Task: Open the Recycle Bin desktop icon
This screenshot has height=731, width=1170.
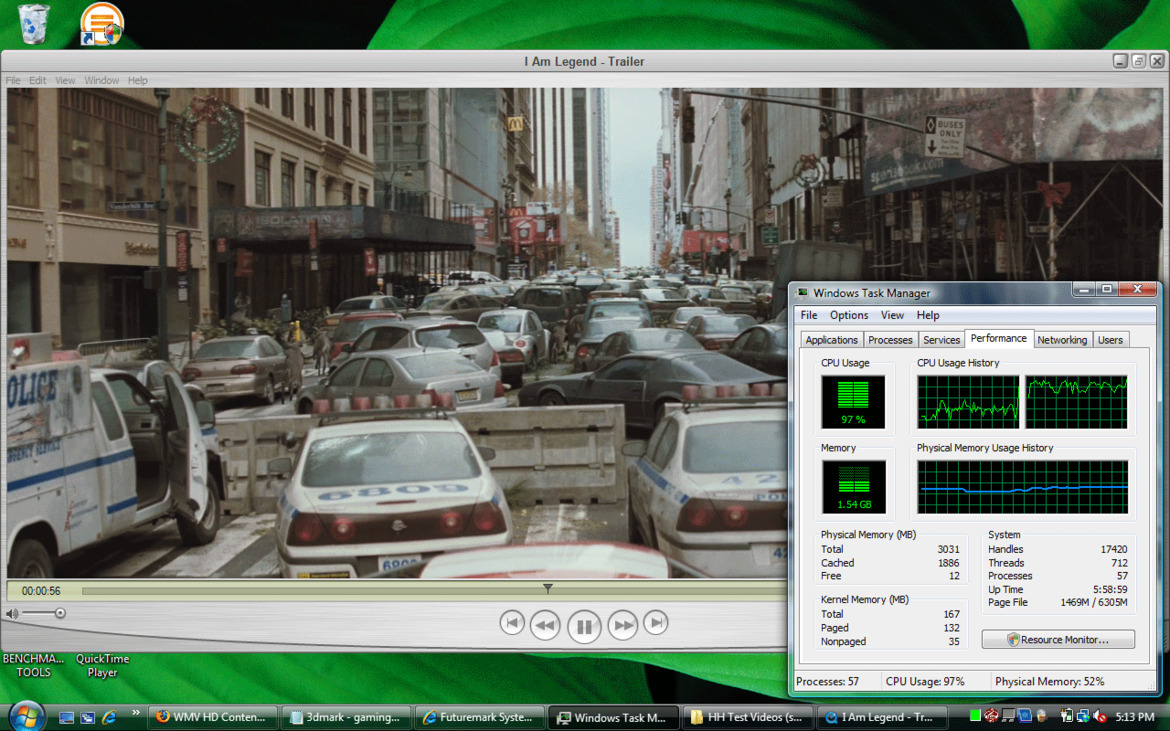Action: point(33,23)
